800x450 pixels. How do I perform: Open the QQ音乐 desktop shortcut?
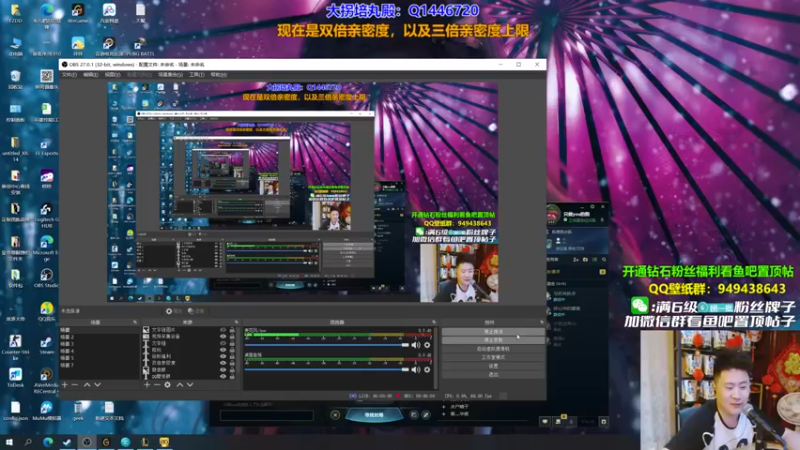click(x=46, y=311)
